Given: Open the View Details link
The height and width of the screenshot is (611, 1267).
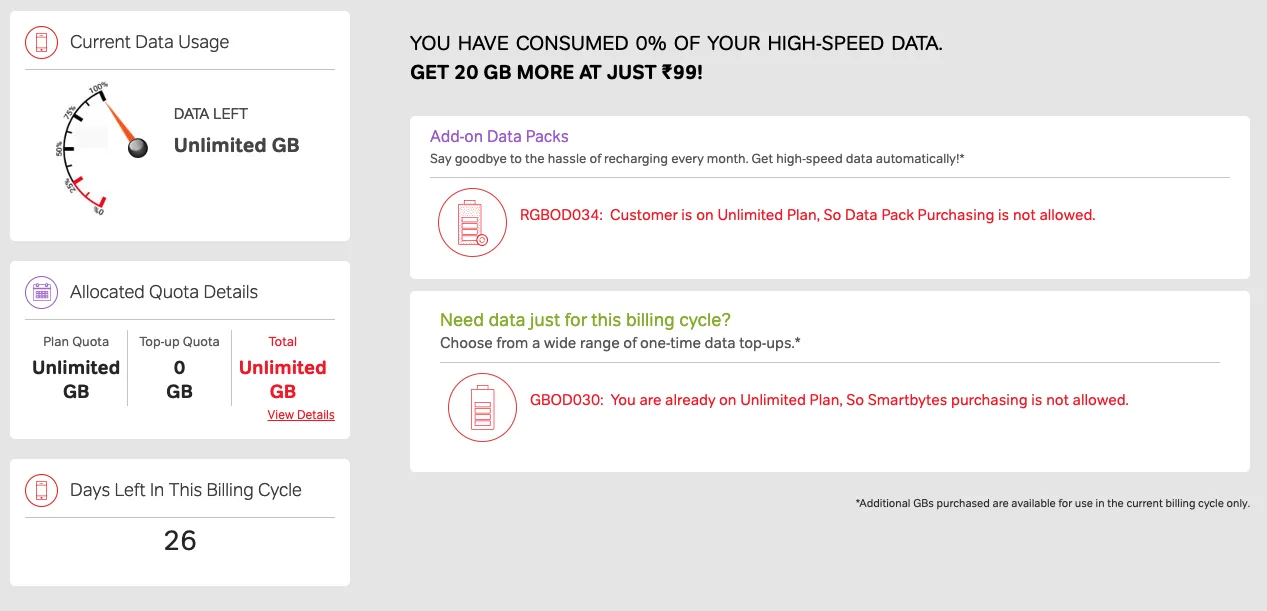Looking at the screenshot, I should (301, 415).
